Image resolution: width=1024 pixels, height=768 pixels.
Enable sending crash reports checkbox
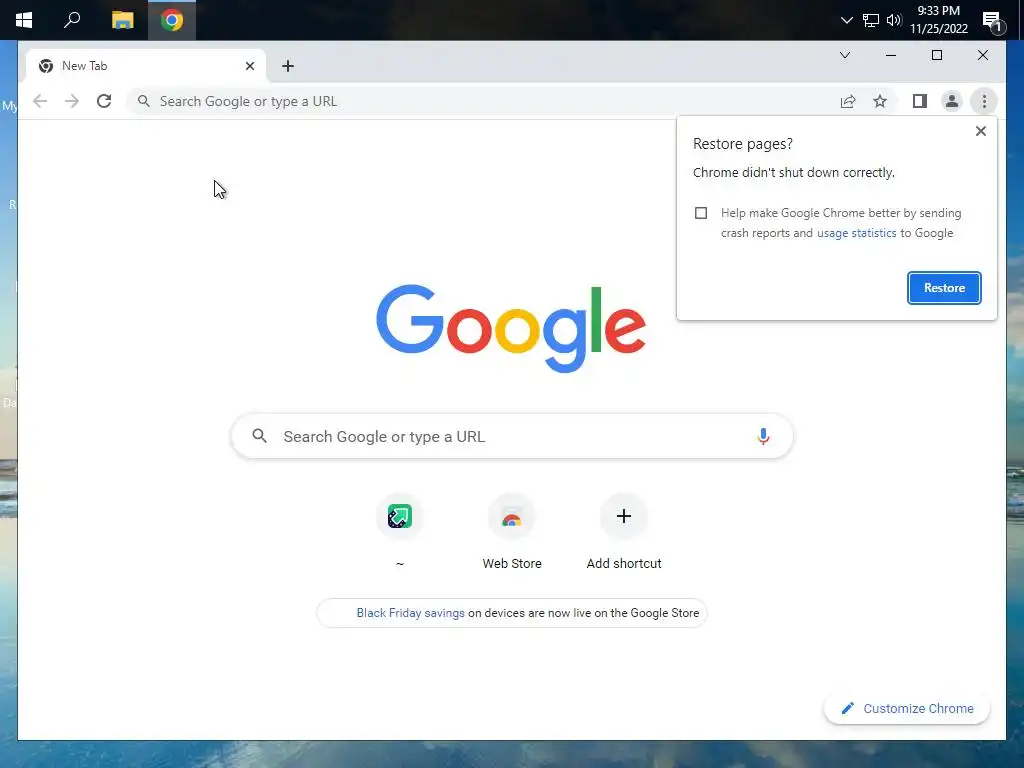pyautogui.click(x=701, y=213)
